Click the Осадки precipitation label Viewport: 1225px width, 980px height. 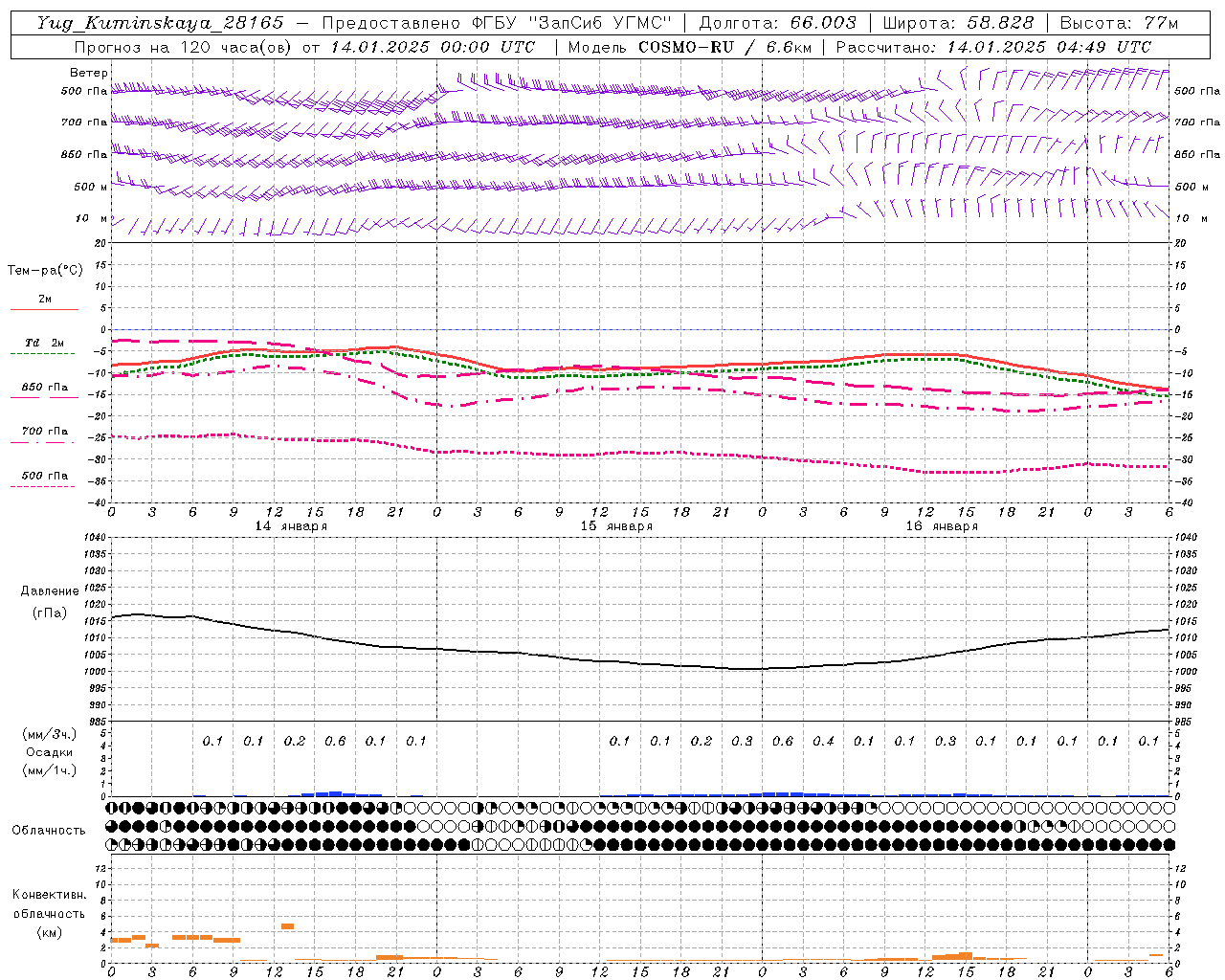[50, 752]
